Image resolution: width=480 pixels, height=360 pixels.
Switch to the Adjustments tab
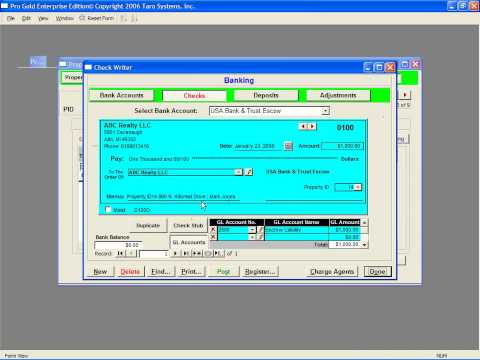[338, 95]
